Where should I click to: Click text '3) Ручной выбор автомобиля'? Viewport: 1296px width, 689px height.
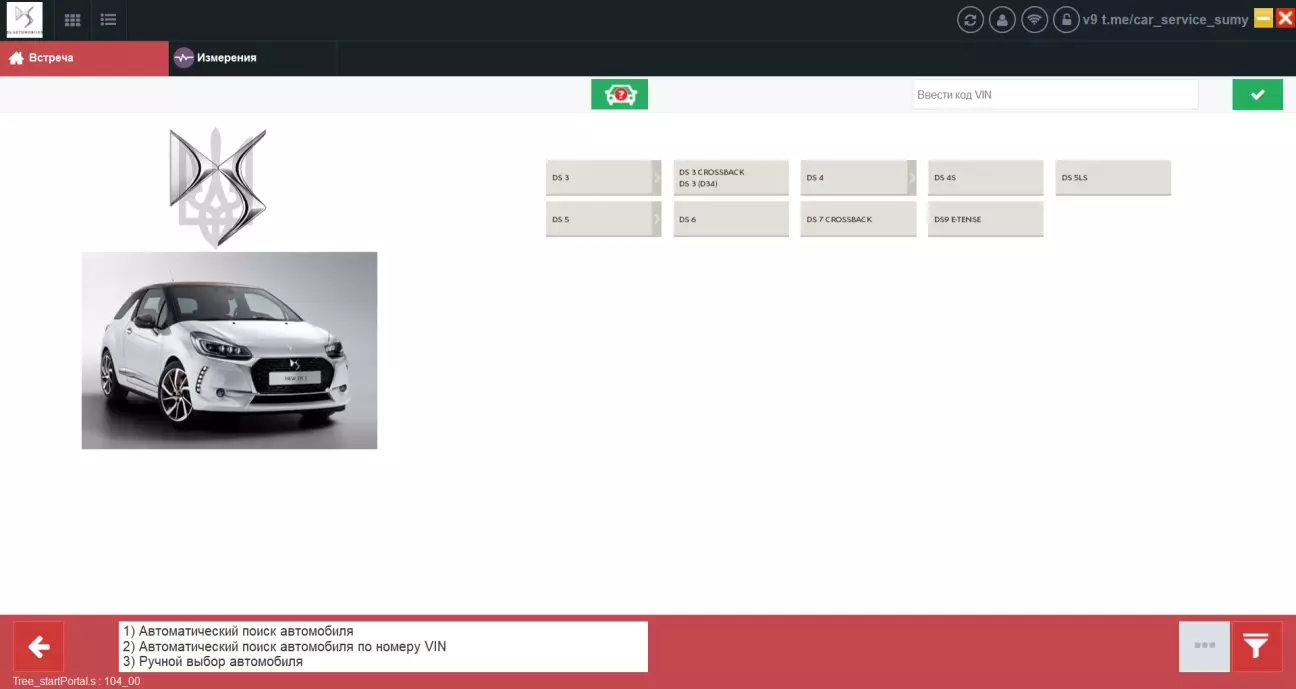coord(212,662)
